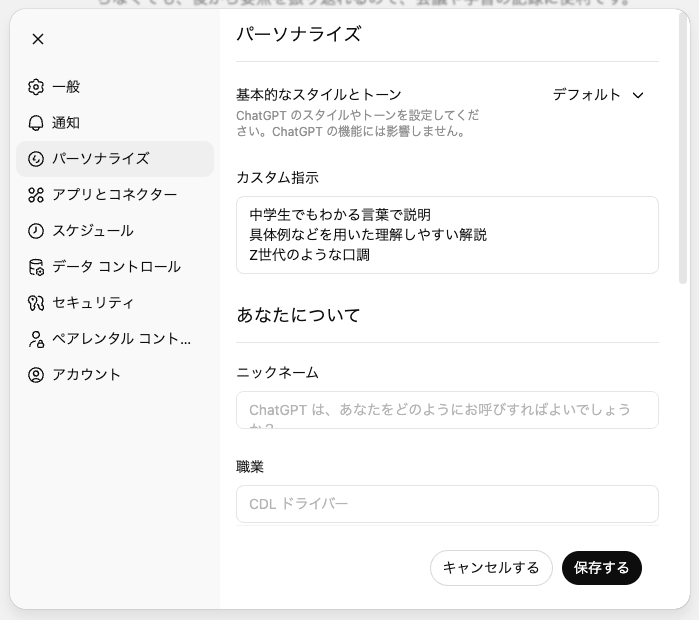Click the Apps and Connectors icon
The height and width of the screenshot is (620, 699).
(36, 195)
